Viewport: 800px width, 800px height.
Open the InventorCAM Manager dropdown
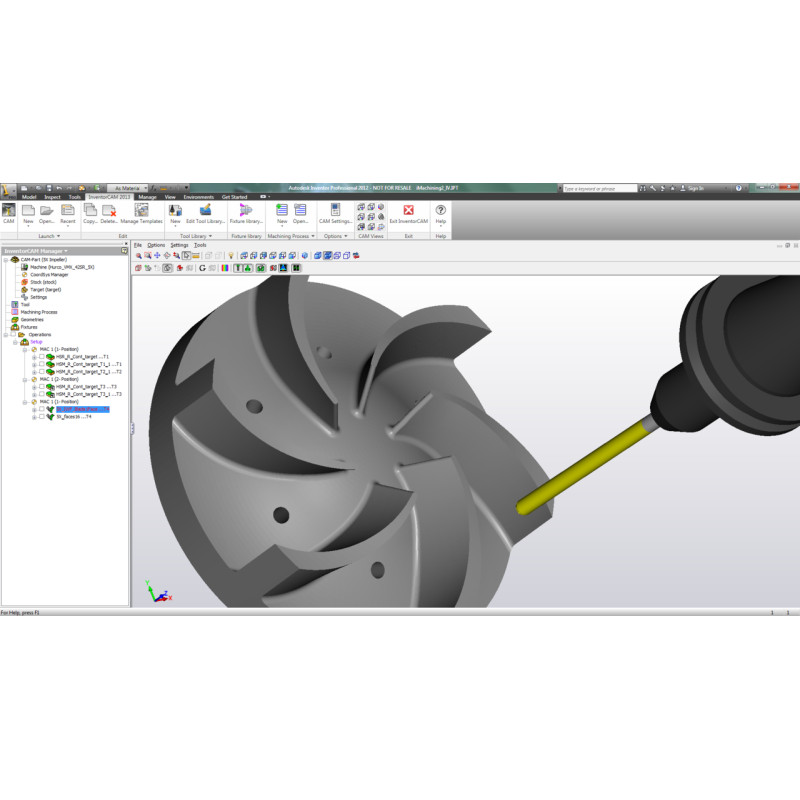[x=66, y=251]
